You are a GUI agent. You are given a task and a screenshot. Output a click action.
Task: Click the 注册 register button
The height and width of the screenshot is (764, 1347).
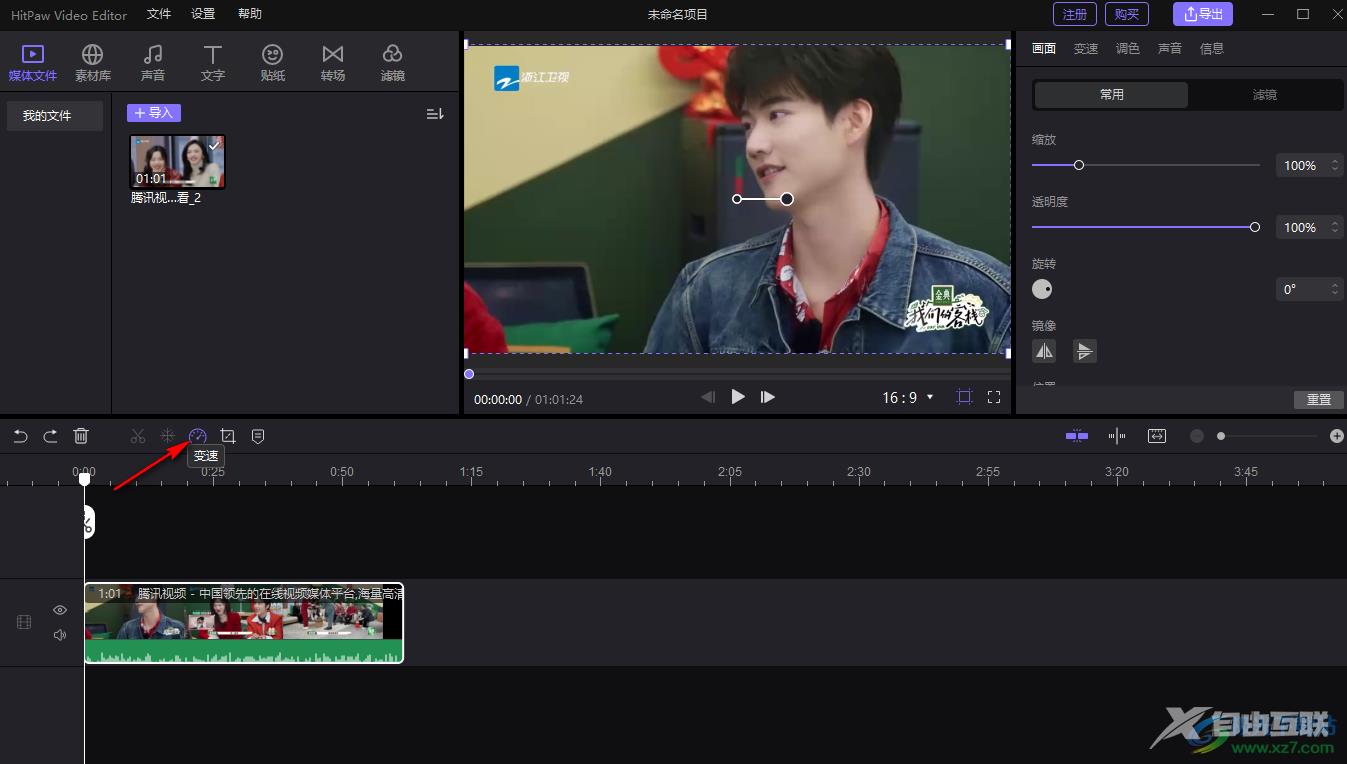click(1075, 14)
